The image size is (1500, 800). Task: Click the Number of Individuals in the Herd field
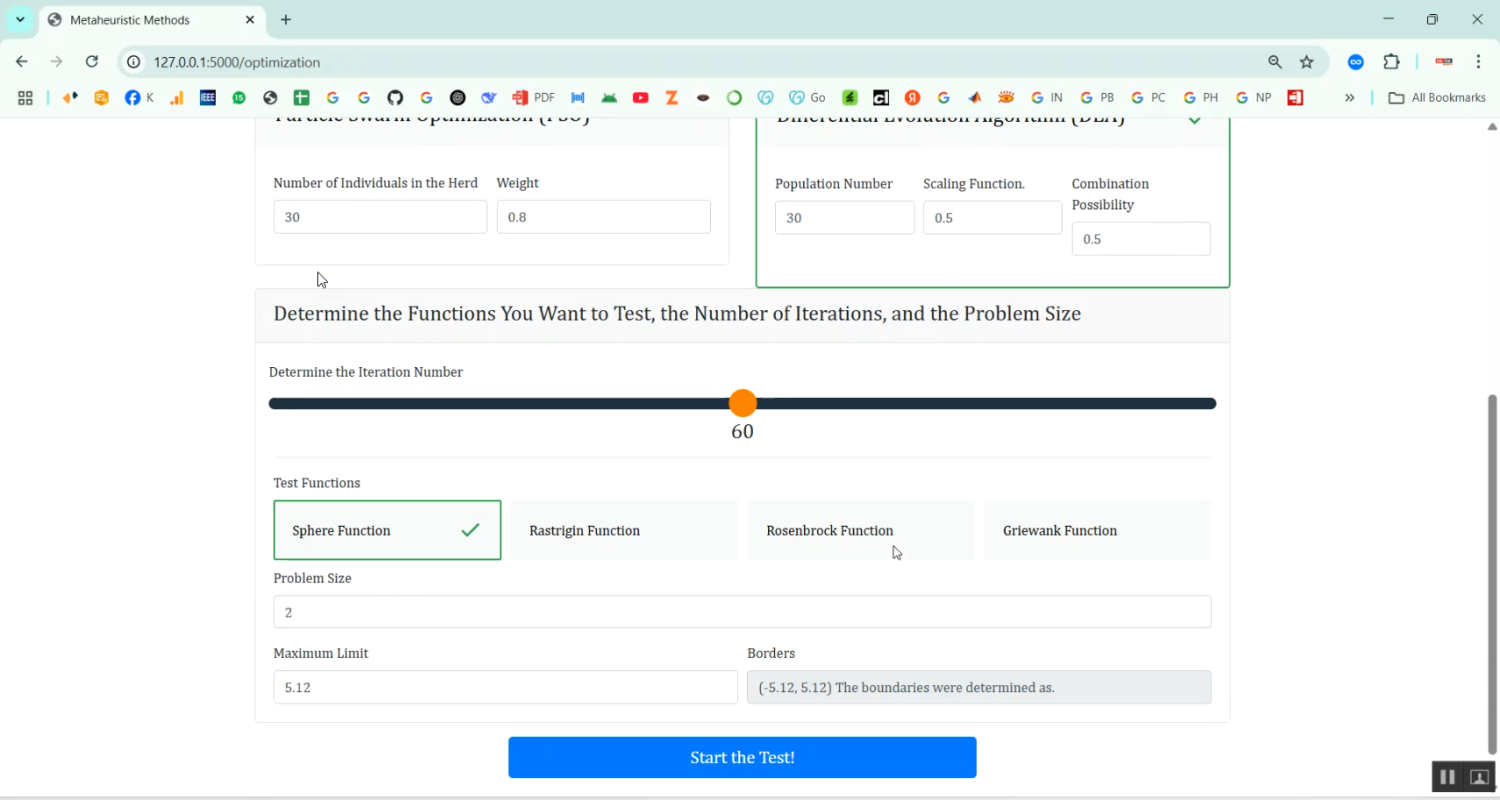tap(380, 217)
